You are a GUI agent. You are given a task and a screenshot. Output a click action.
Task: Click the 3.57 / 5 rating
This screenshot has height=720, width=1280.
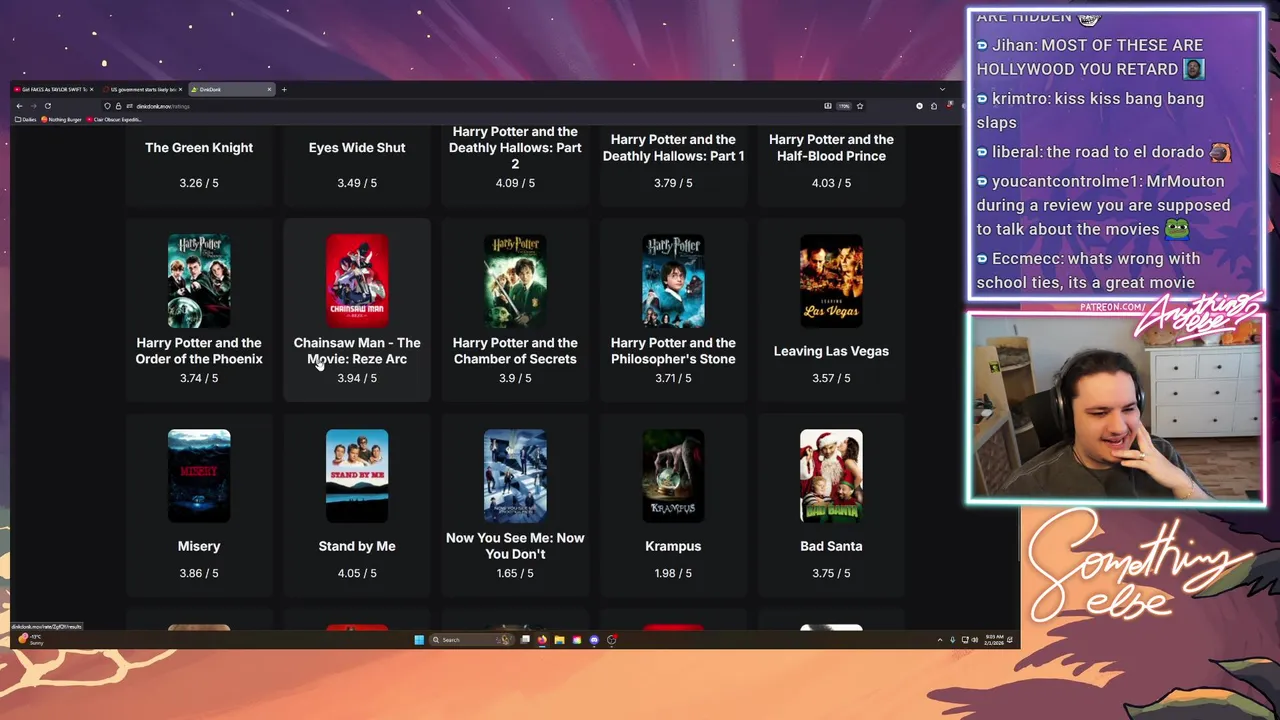pyautogui.click(x=831, y=378)
